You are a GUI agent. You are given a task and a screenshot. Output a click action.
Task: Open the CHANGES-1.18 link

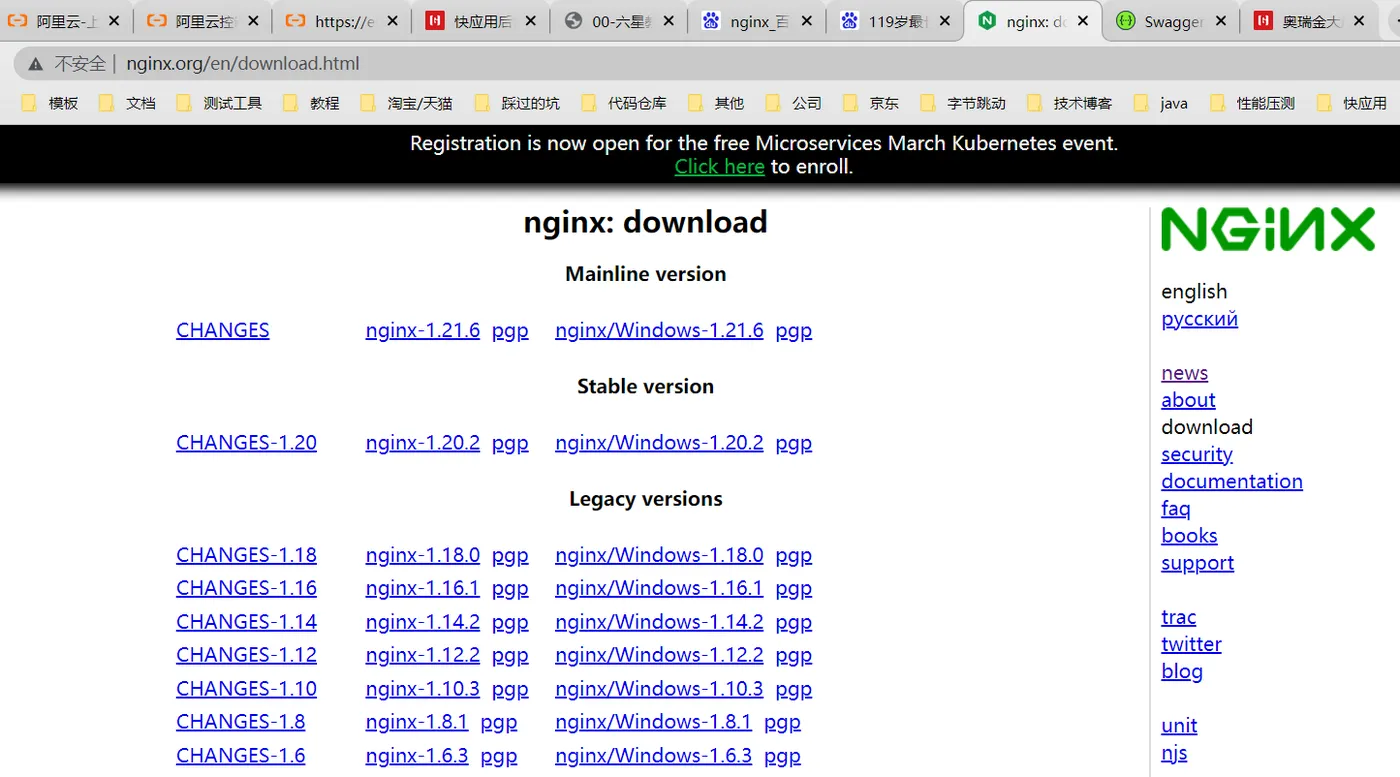click(246, 555)
